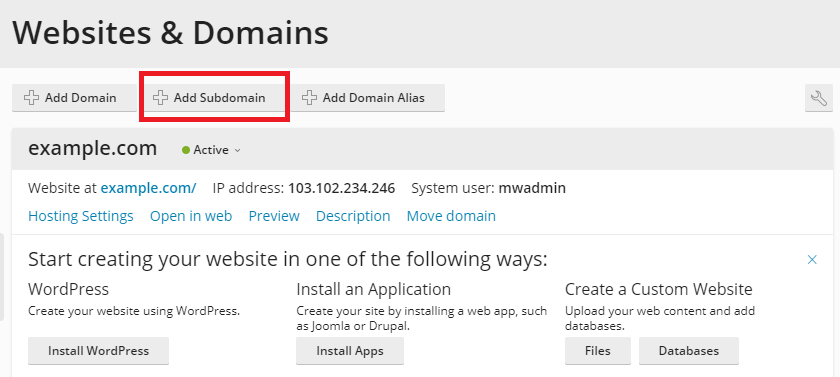Click the wrench settings icon
This screenshot has width=840, height=377.
[x=819, y=98]
